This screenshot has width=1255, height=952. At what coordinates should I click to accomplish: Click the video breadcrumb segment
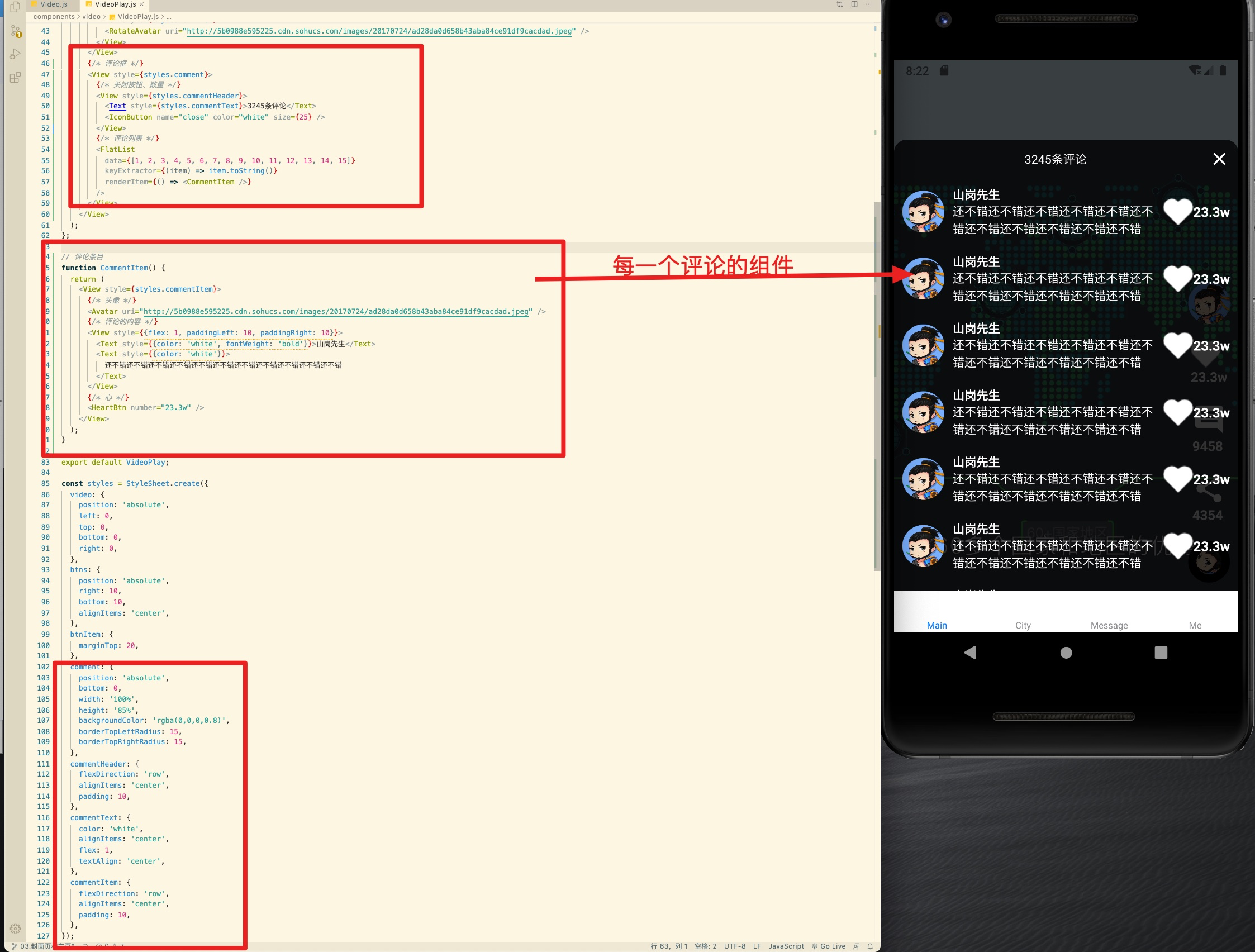tap(91, 17)
